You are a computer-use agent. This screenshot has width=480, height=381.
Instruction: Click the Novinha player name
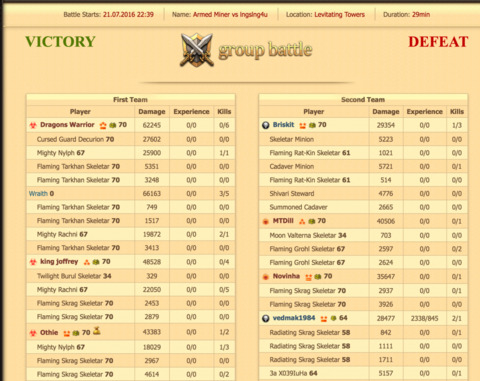point(286,276)
